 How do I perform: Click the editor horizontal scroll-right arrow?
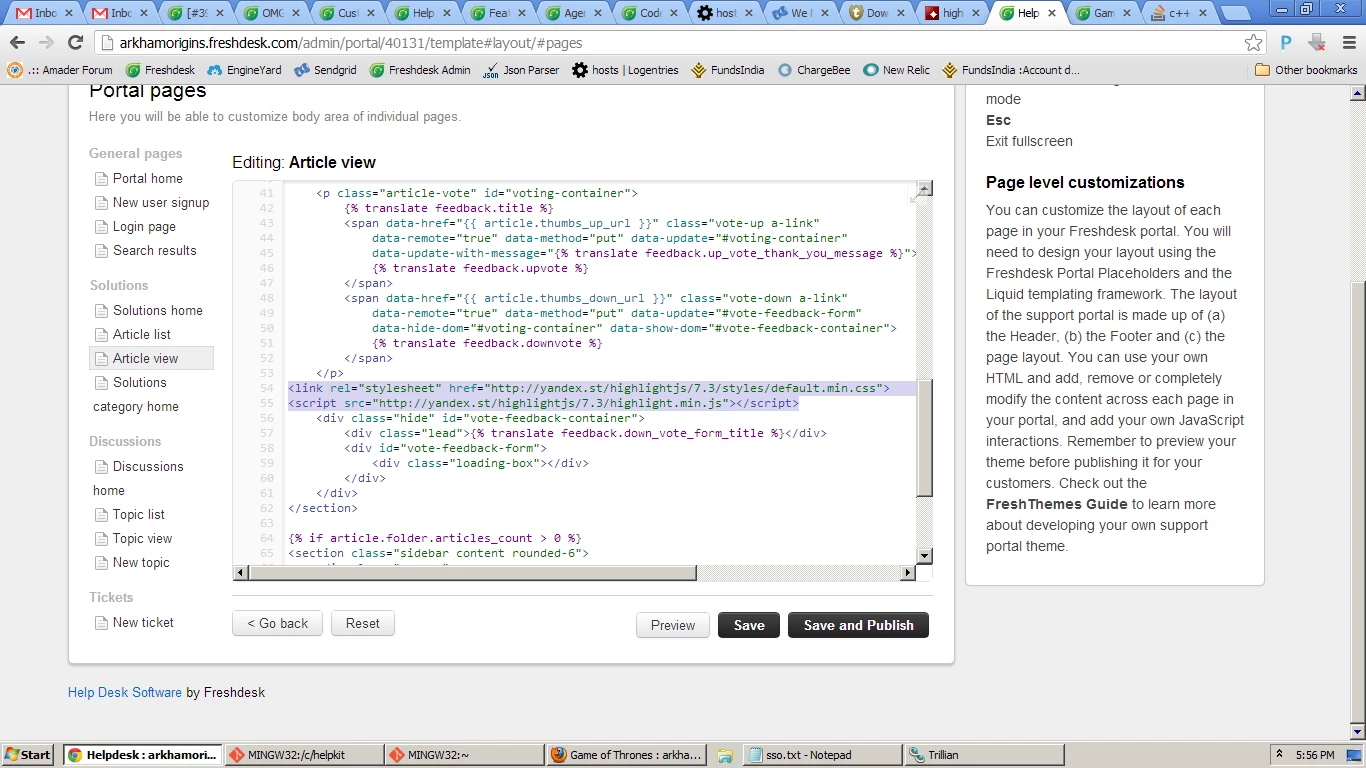(x=908, y=573)
